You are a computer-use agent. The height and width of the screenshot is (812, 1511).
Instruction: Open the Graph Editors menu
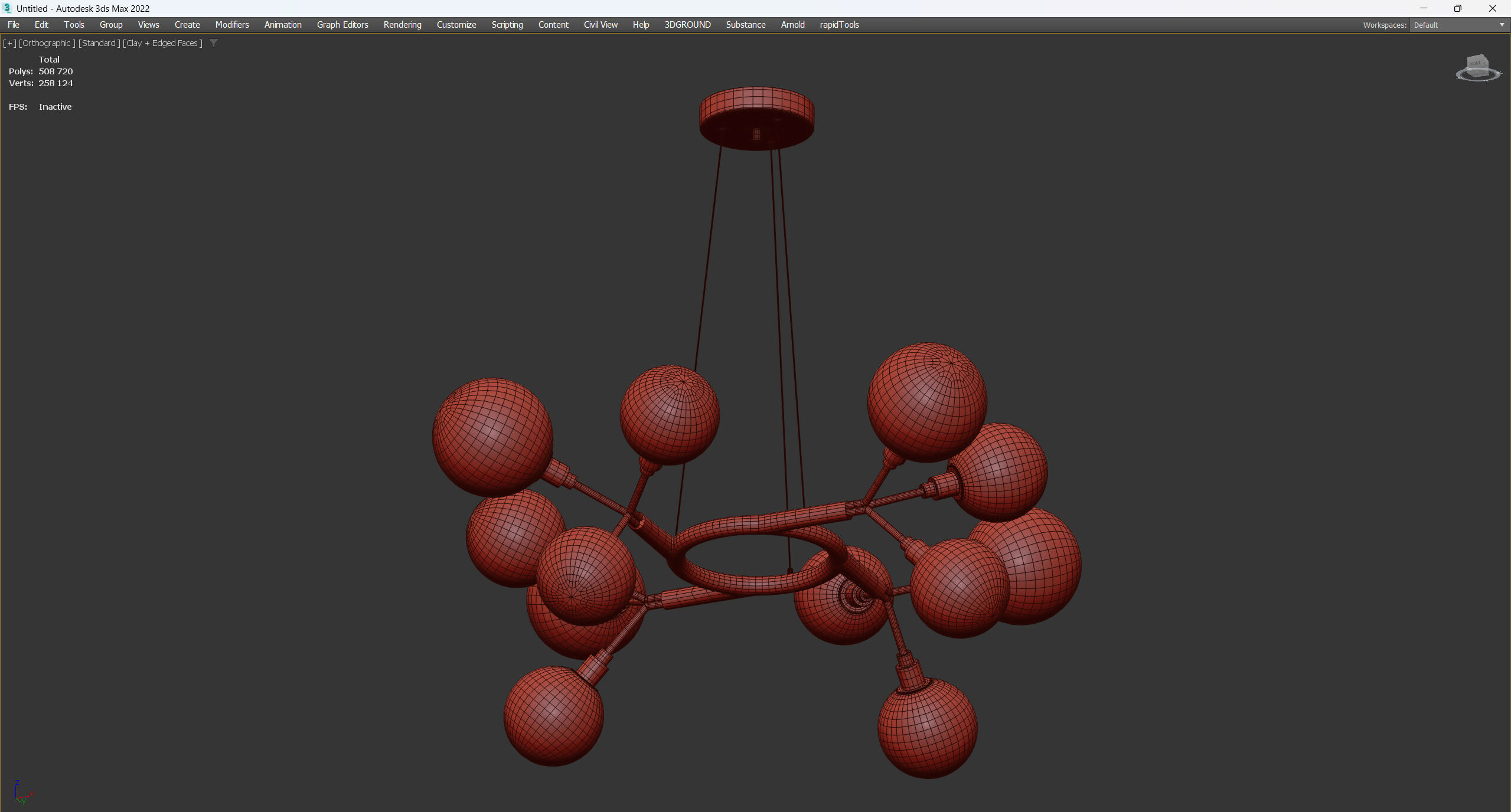click(x=342, y=25)
